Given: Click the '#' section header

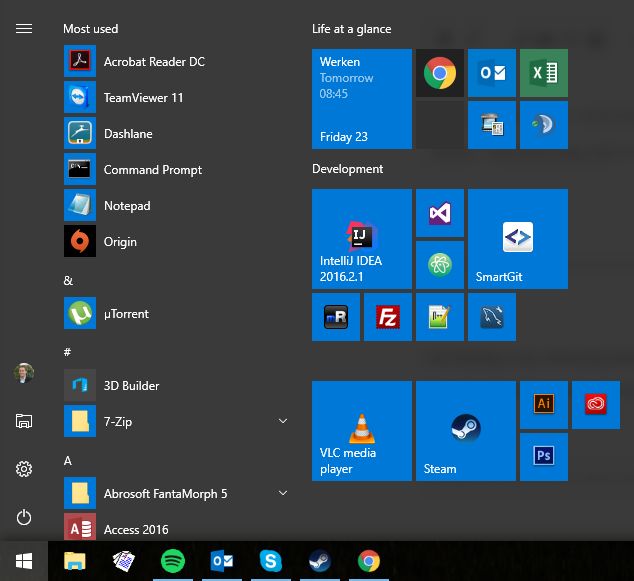Looking at the screenshot, I should pyautogui.click(x=68, y=352).
